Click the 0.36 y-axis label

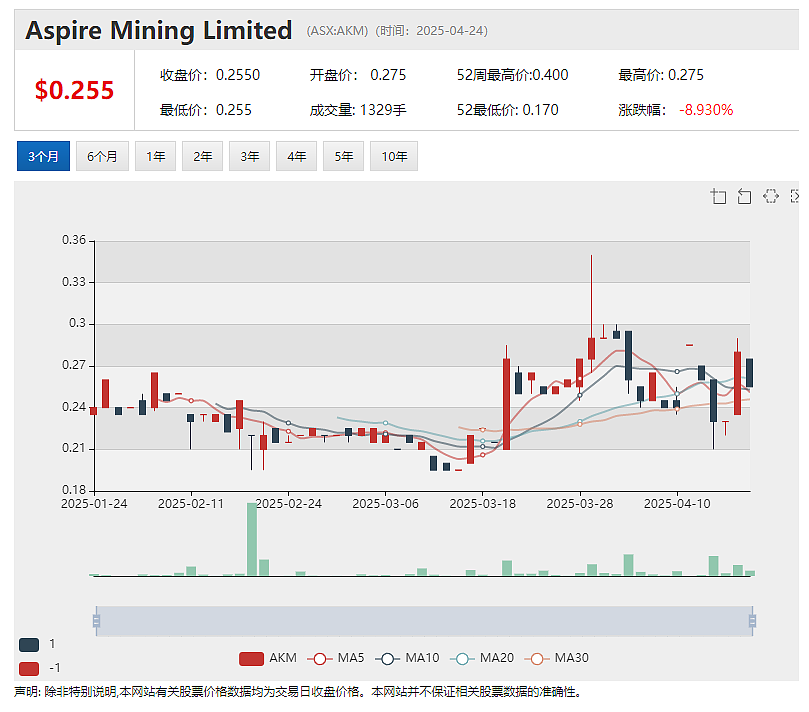74,240
